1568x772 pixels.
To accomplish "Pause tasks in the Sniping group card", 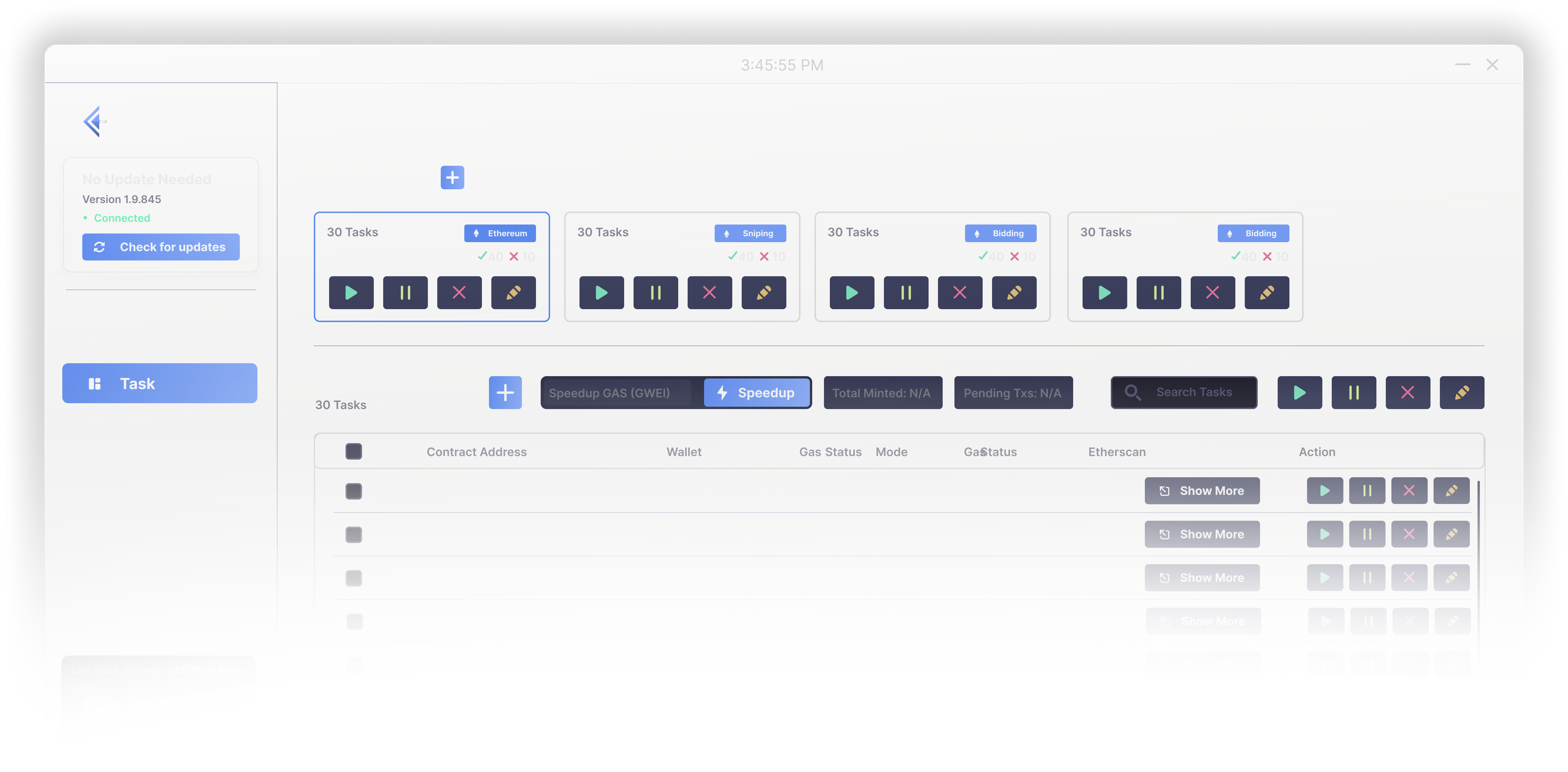I will [x=656, y=293].
